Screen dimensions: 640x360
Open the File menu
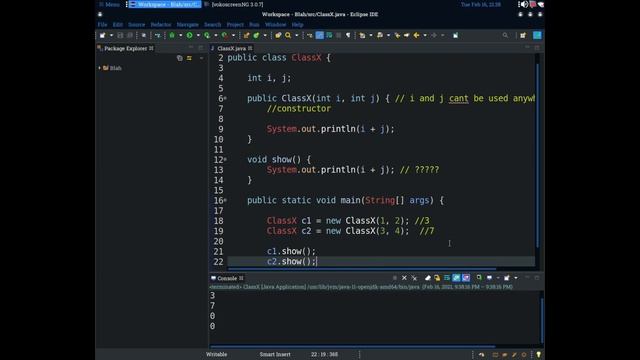102,24
